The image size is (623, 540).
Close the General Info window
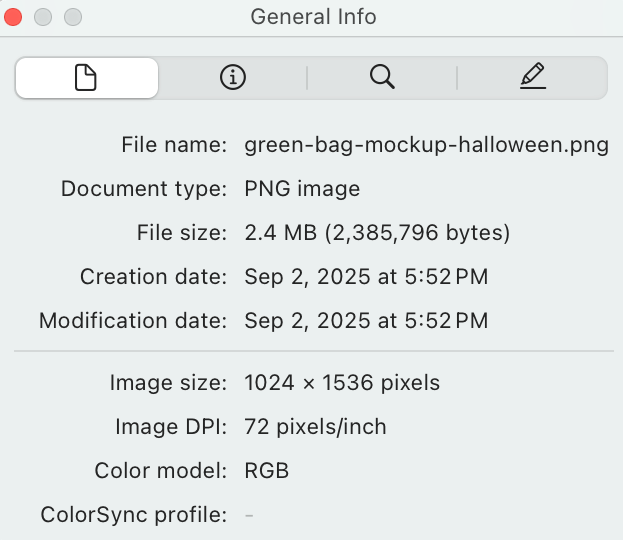[14, 17]
